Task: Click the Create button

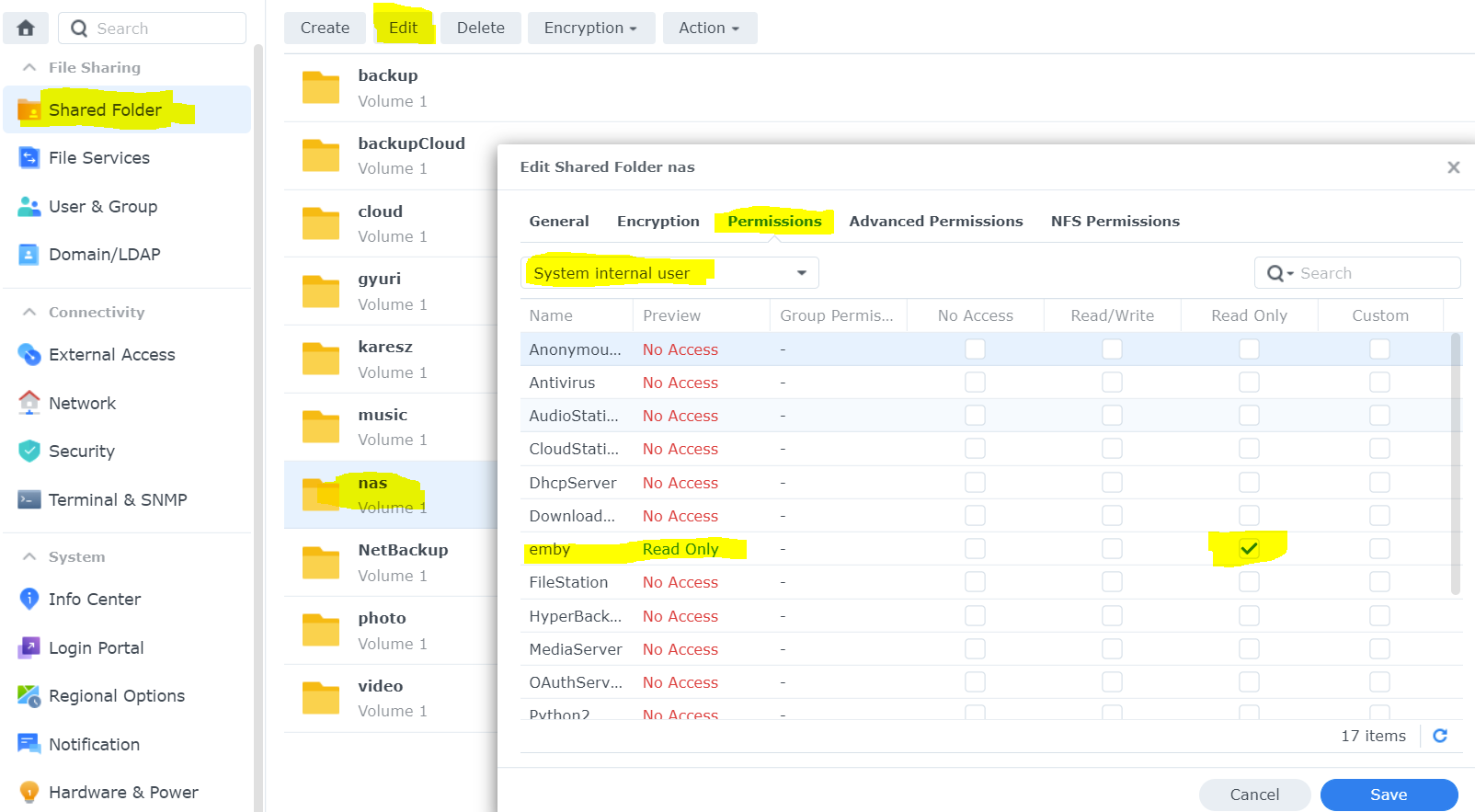Action: 325,28
